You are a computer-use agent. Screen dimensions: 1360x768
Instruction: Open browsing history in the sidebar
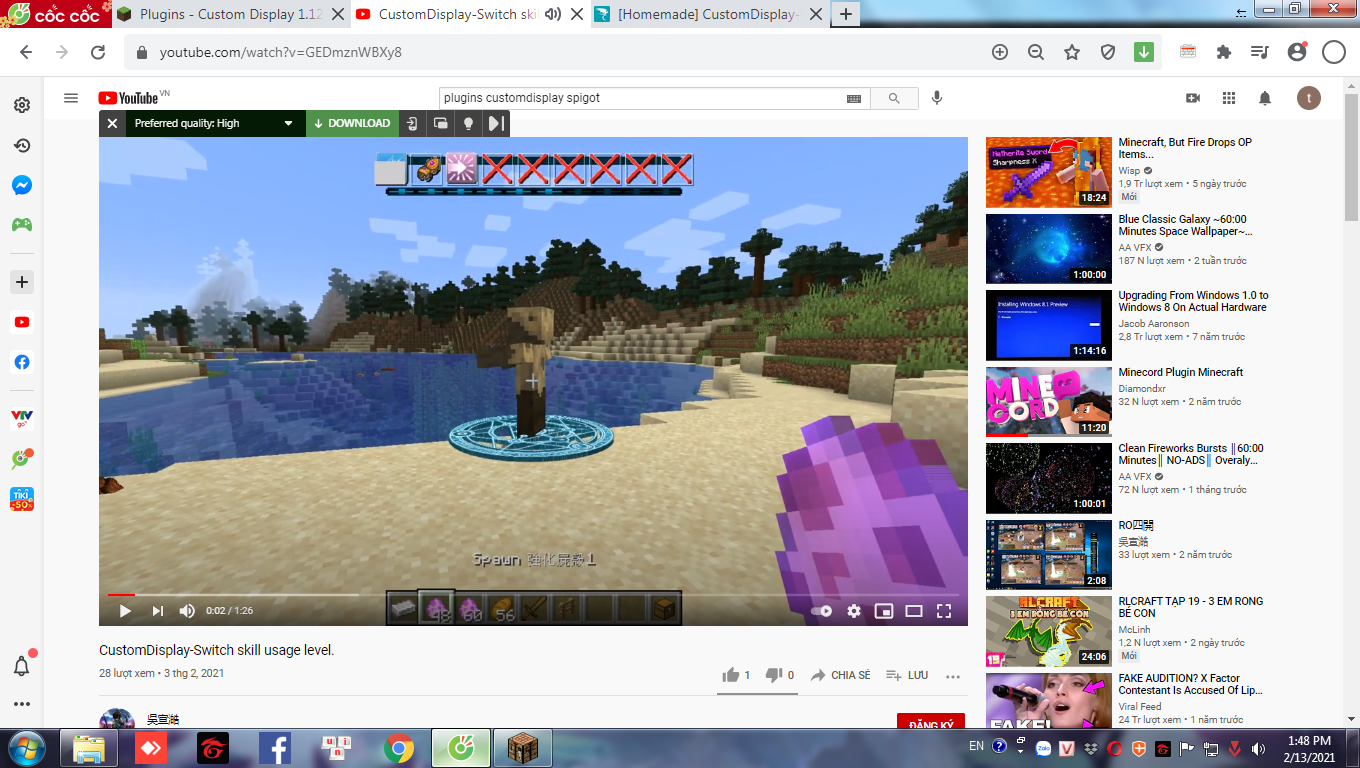tap(22, 145)
